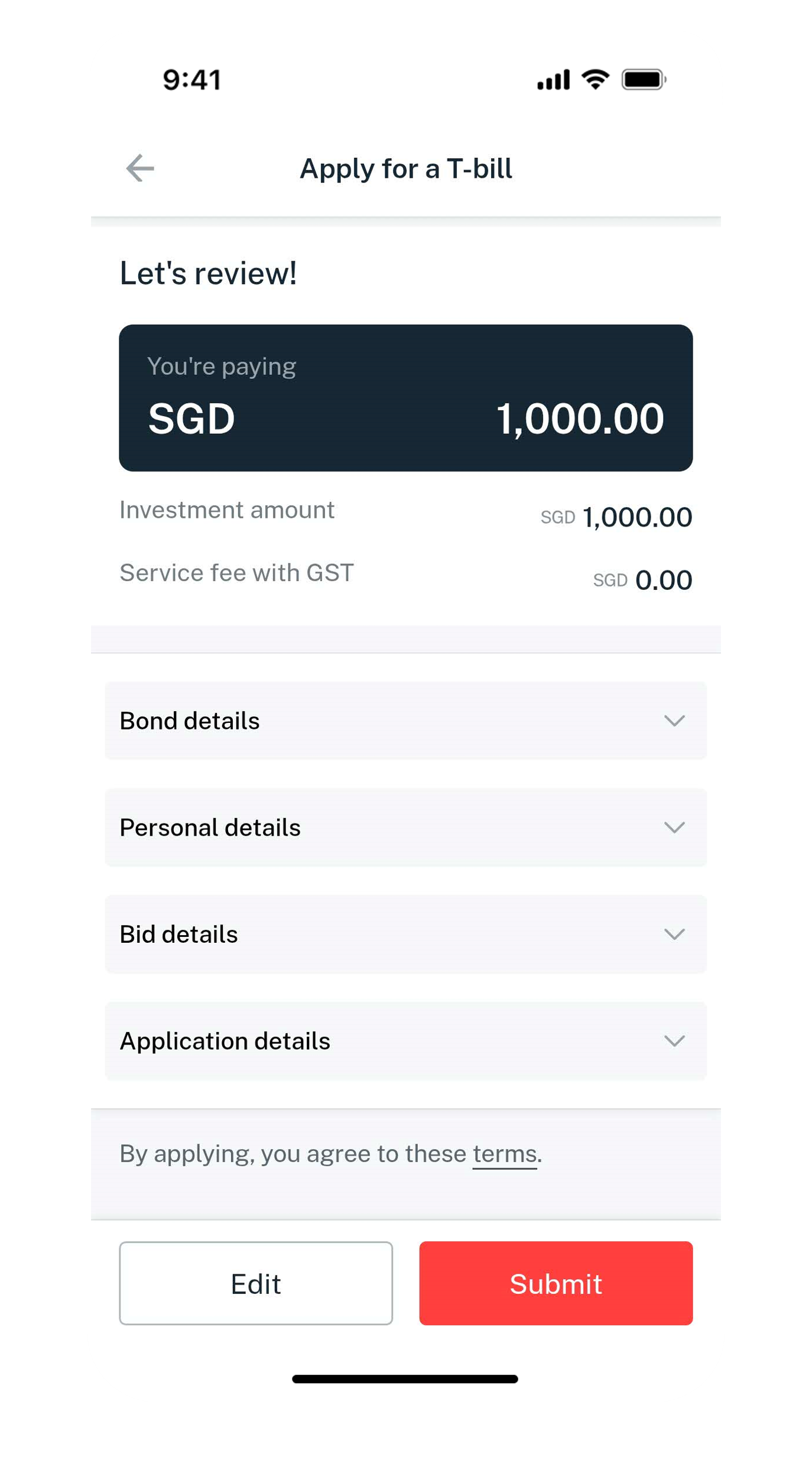Tap the 9:41 status bar clock
Image resolution: width=812 pixels, height=1463 pixels.
click(192, 80)
